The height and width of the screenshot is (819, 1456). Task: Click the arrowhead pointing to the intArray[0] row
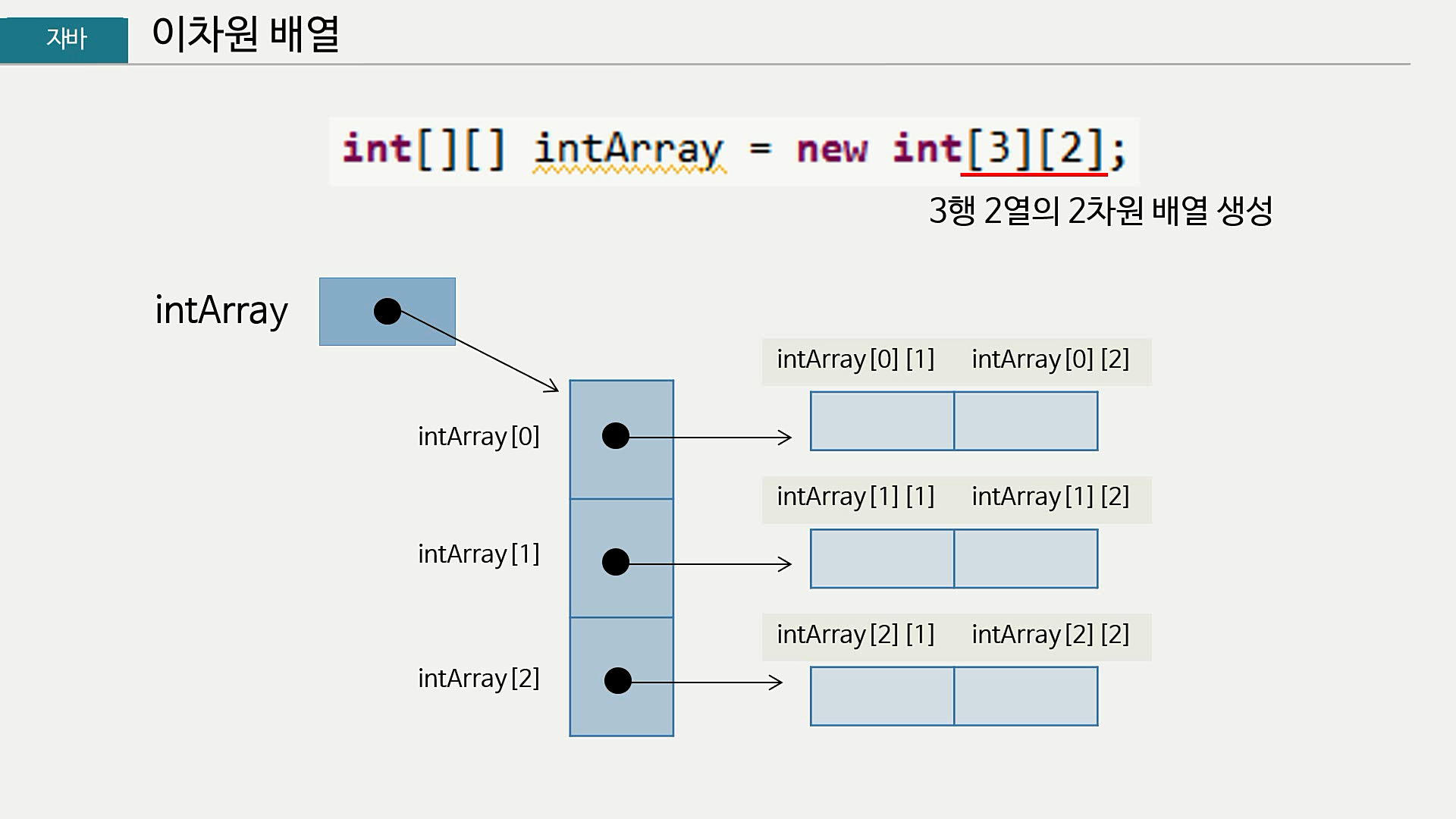[786, 437]
